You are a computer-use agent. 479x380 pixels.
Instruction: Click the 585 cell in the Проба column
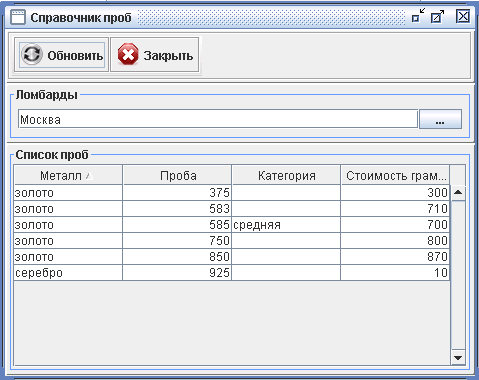(177, 225)
